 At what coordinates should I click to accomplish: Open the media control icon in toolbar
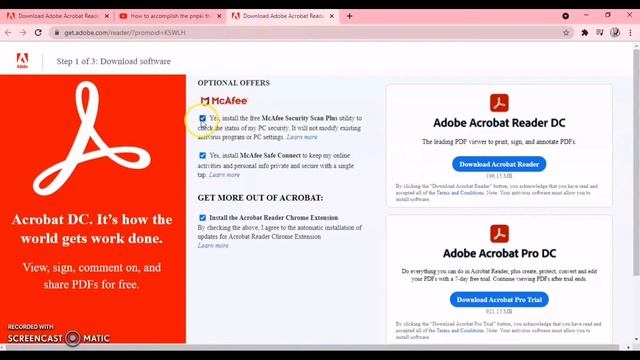pyautogui.click(x=600, y=33)
